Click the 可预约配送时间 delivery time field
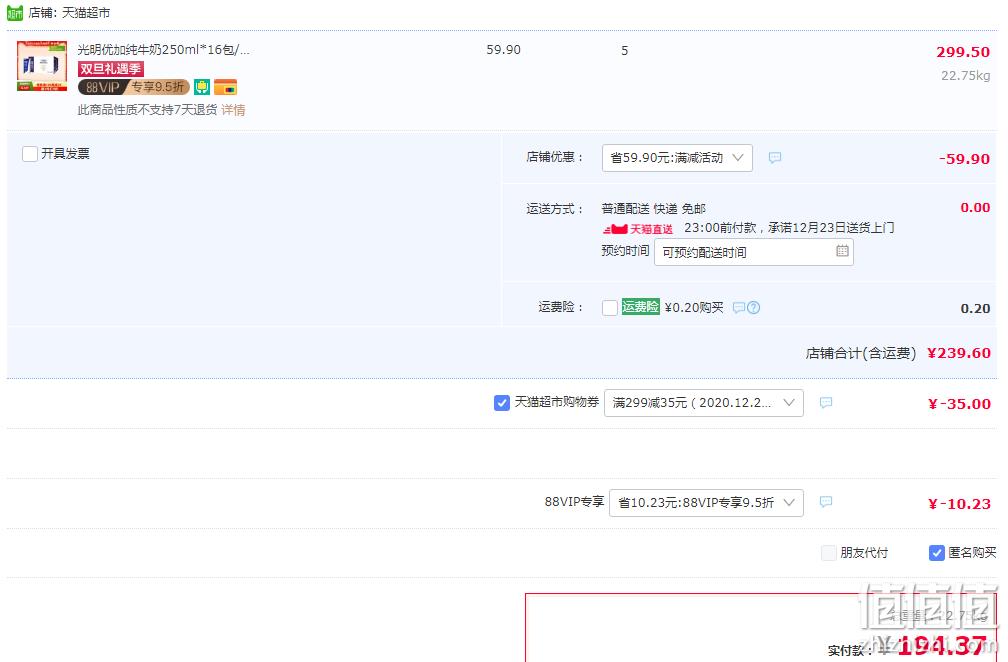Screen dimensions: 1008x662 (x=753, y=252)
